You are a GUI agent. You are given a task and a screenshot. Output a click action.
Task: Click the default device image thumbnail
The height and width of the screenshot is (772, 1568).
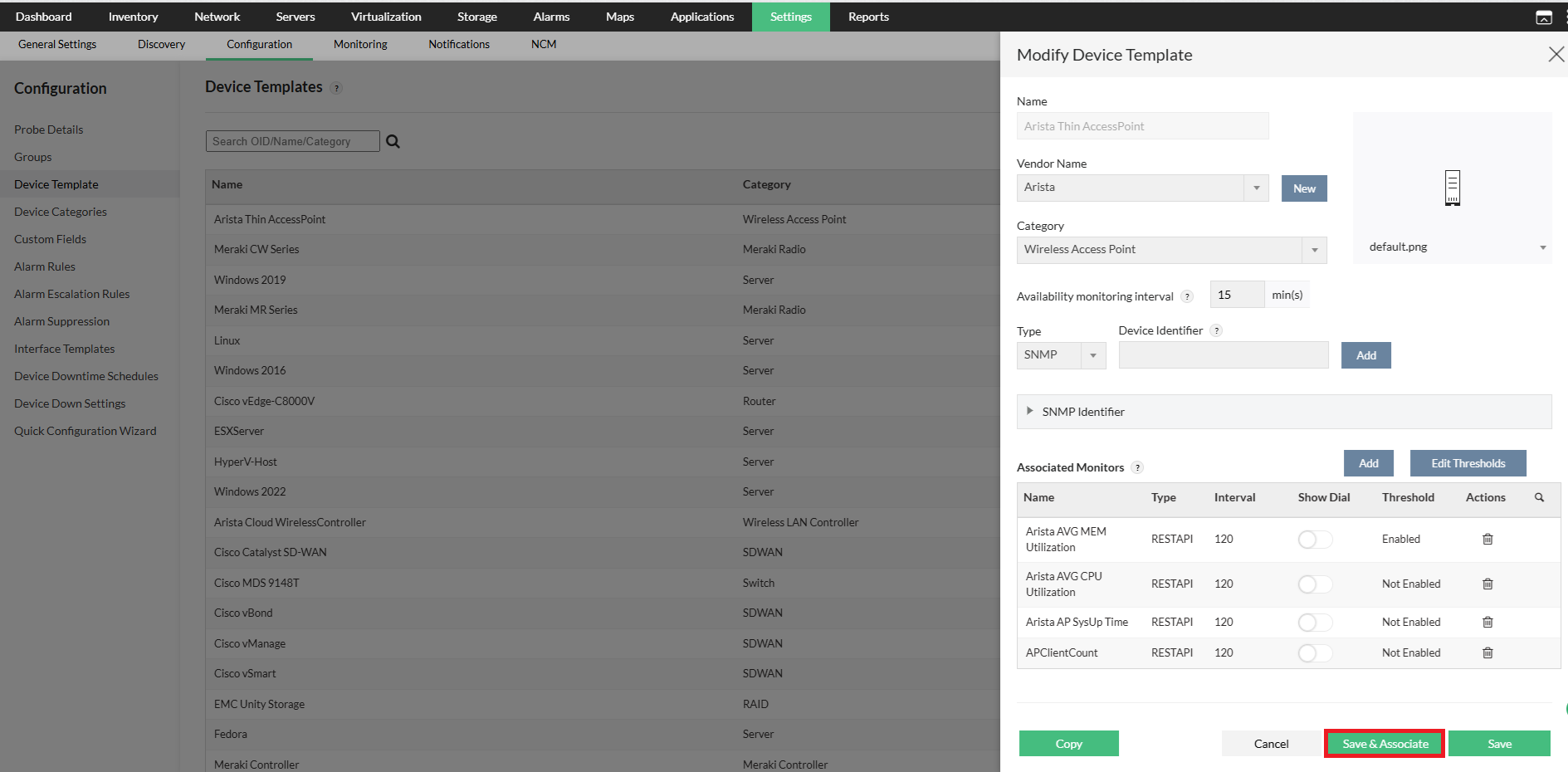coord(1452,188)
